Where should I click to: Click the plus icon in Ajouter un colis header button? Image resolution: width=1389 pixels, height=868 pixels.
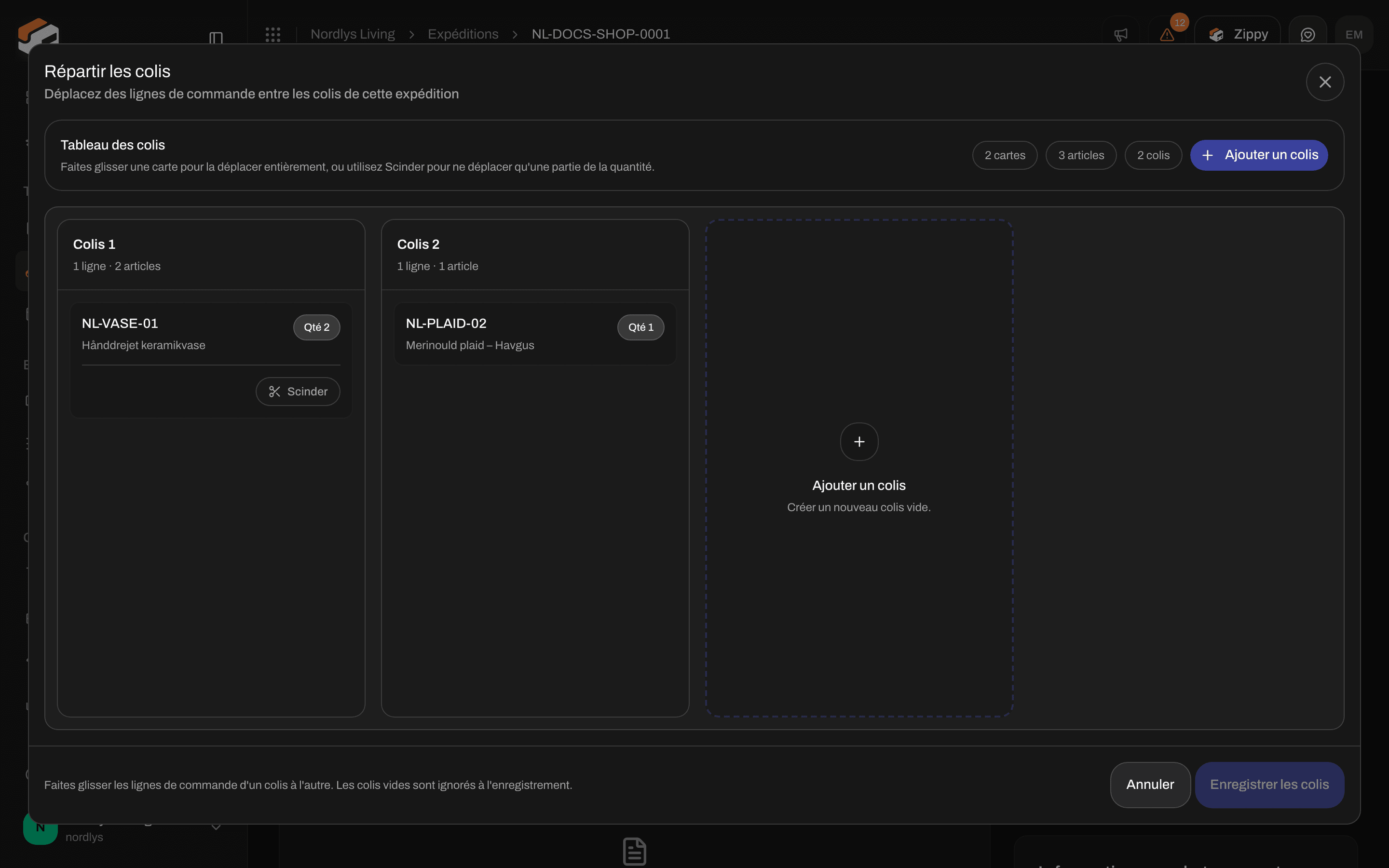(1208, 155)
